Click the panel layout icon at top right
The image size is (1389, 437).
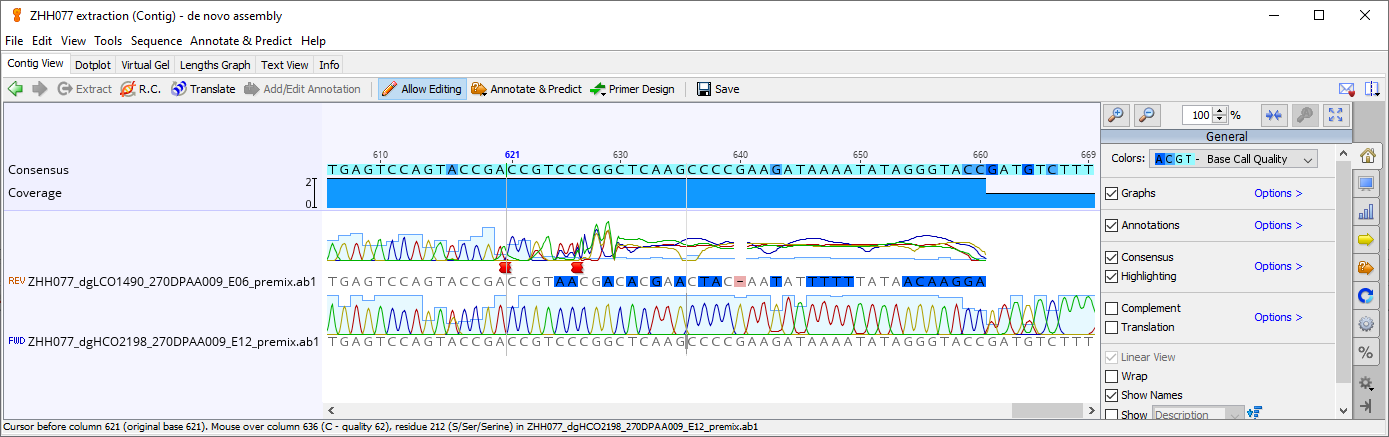[x=1372, y=89]
